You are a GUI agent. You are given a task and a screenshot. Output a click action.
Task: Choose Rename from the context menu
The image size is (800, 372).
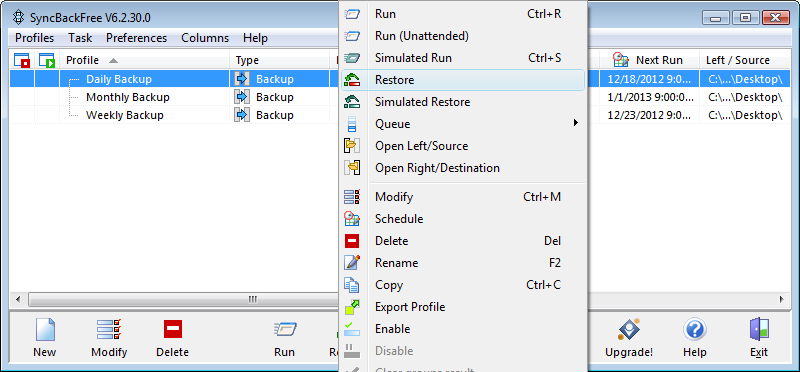click(463, 263)
